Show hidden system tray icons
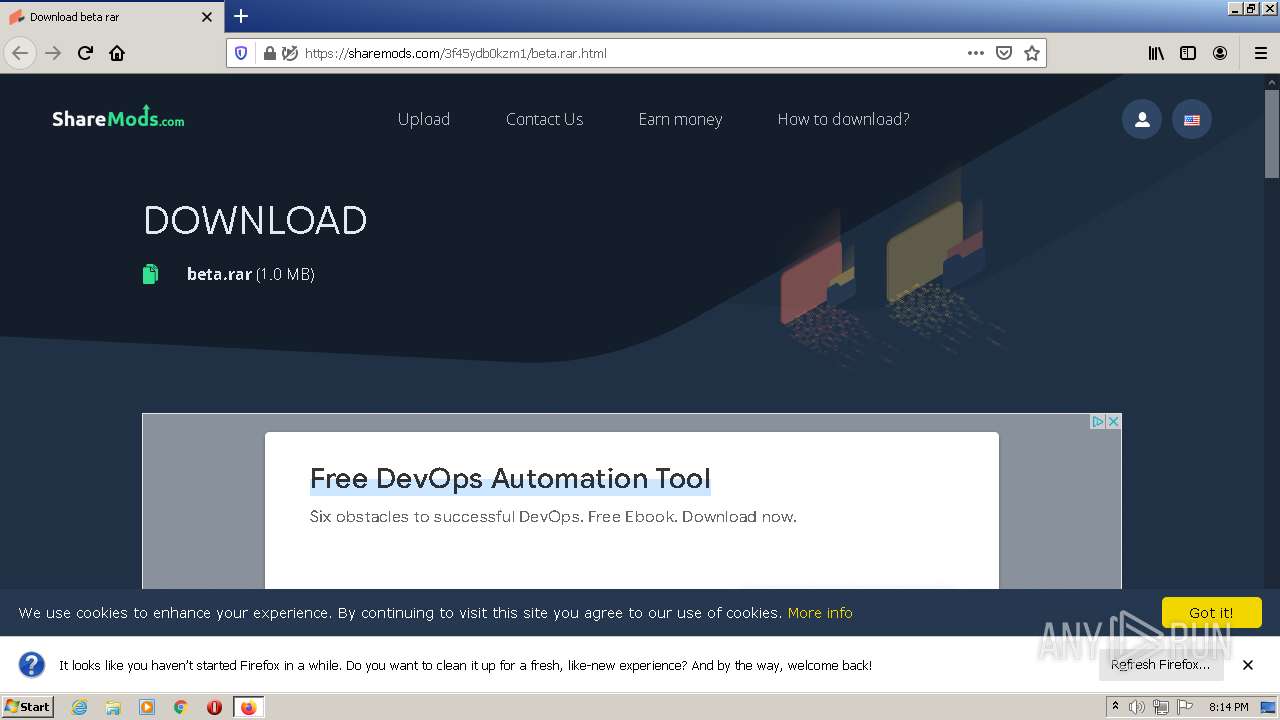This screenshot has width=1280, height=720. tap(1115, 707)
